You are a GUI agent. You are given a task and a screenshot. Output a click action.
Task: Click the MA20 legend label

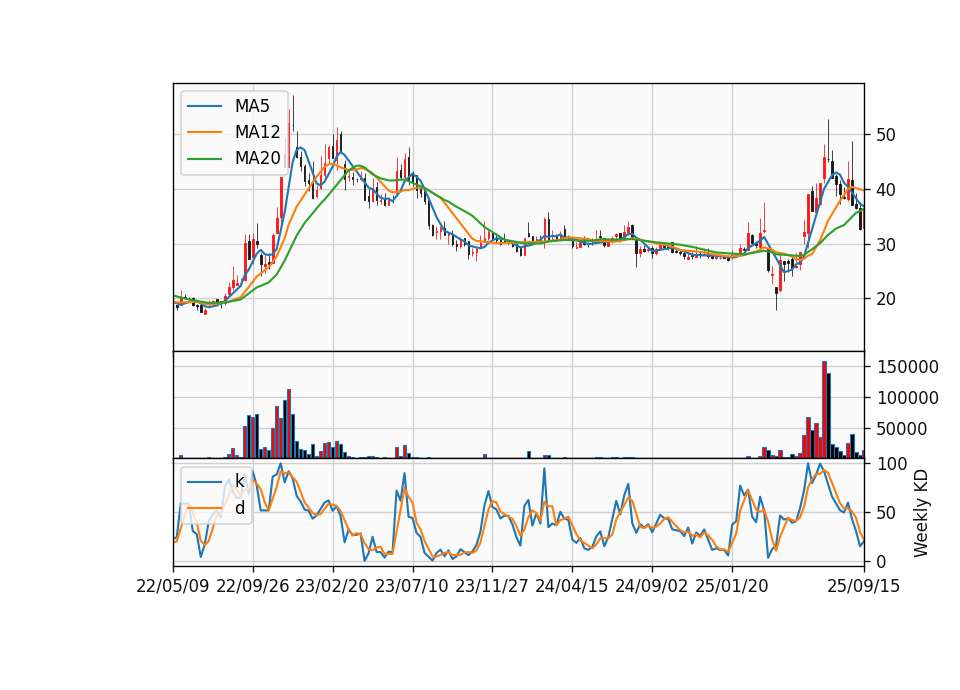(257, 159)
